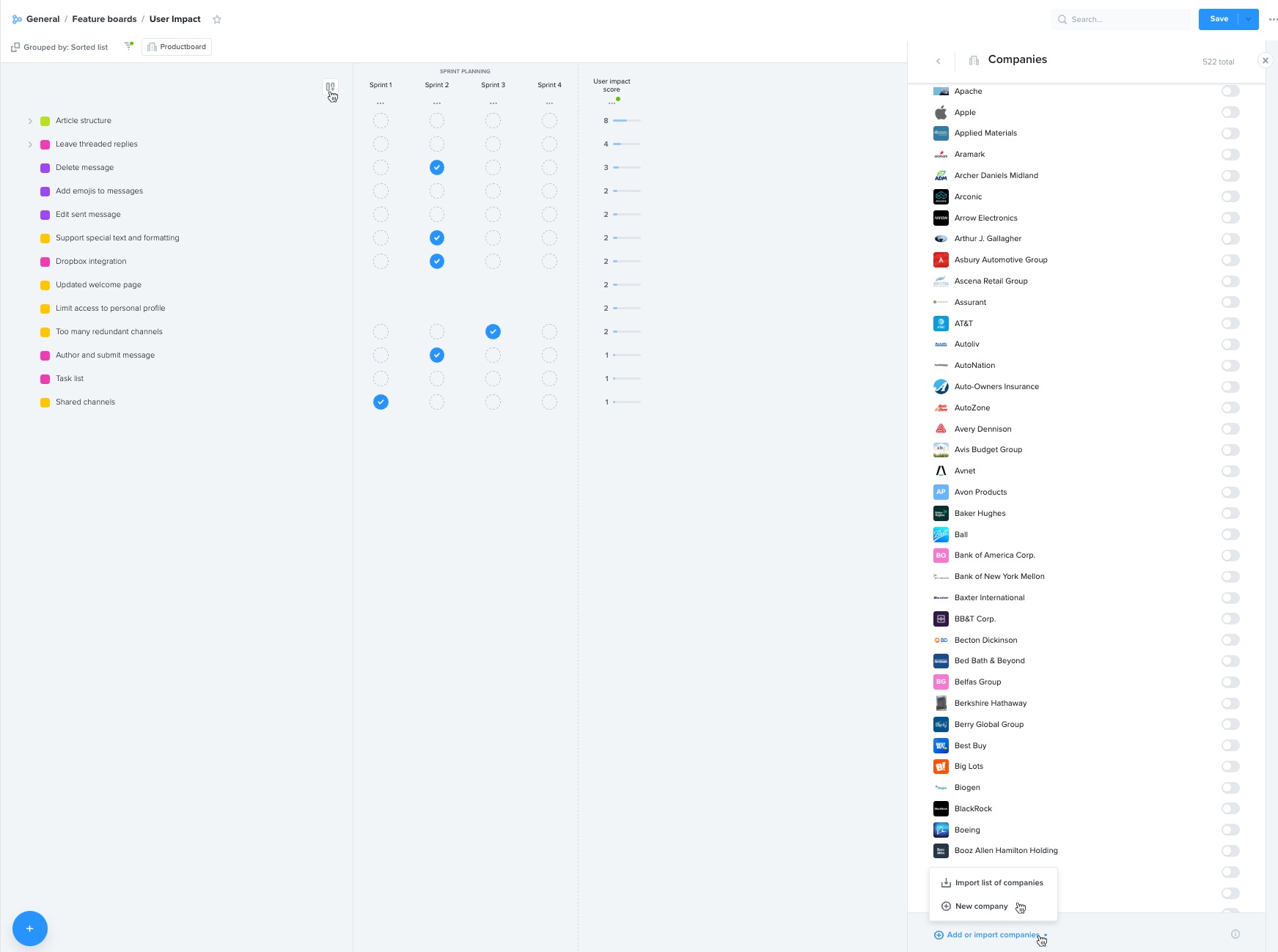Viewport: 1278px width, 952px height.
Task: Click the Article structure score bar
Action: (x=627, y=121)
